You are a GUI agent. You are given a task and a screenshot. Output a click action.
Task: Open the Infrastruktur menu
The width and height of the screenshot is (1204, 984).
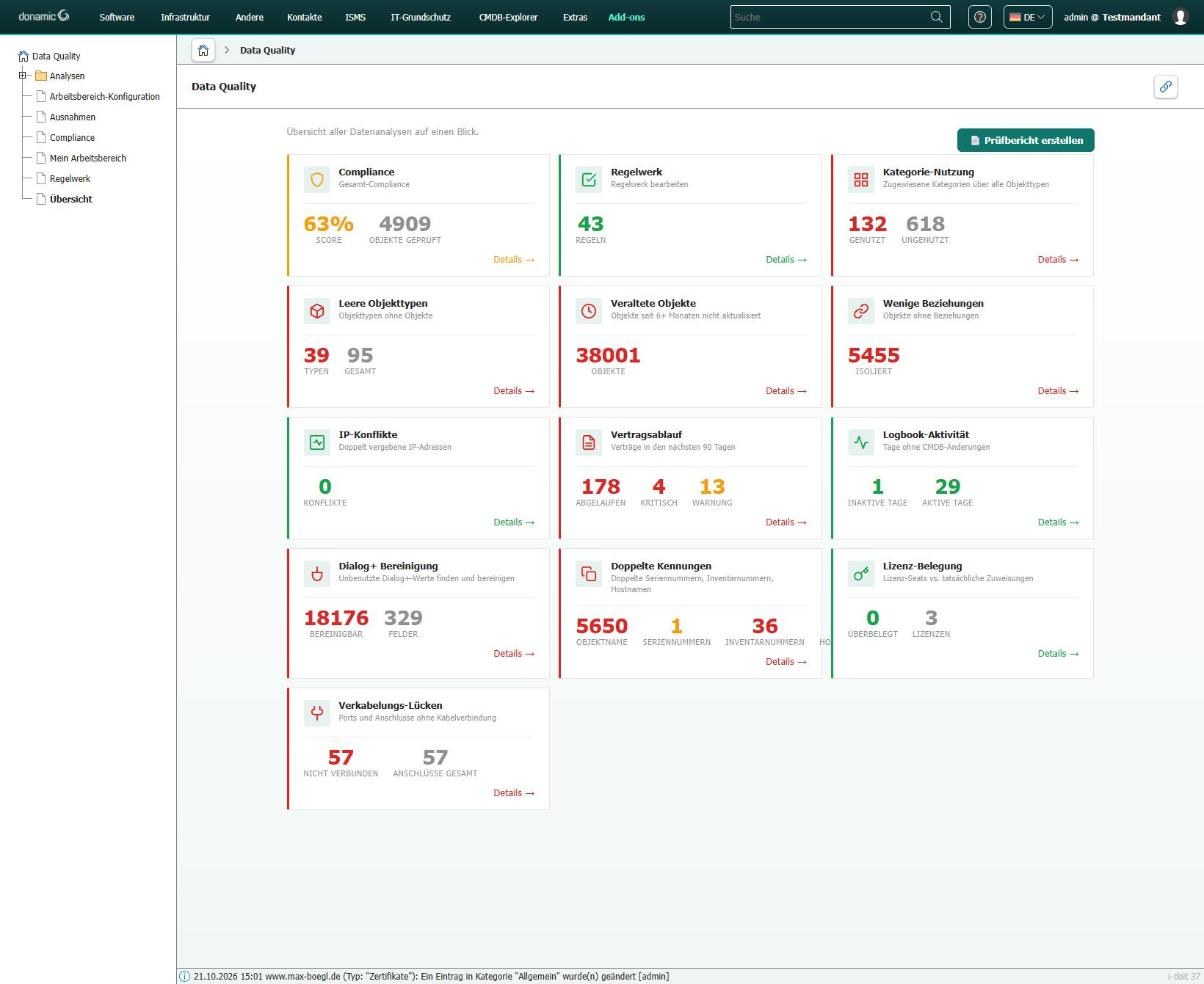pos(185,17)
